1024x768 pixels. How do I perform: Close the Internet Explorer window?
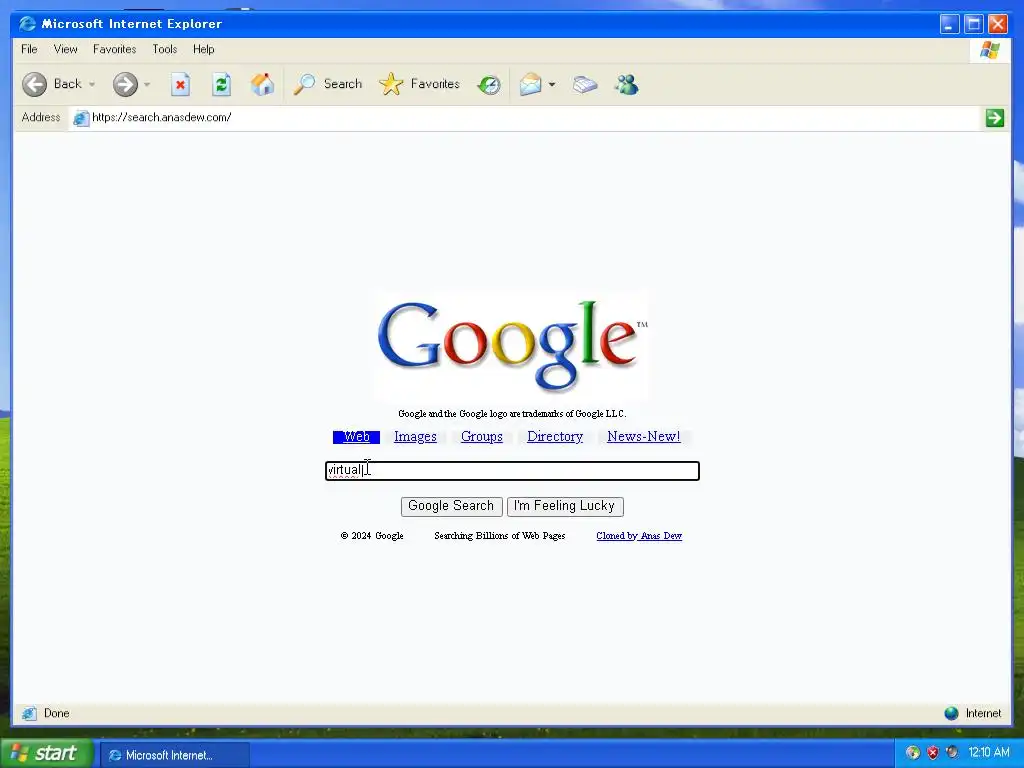coord(998,24)
